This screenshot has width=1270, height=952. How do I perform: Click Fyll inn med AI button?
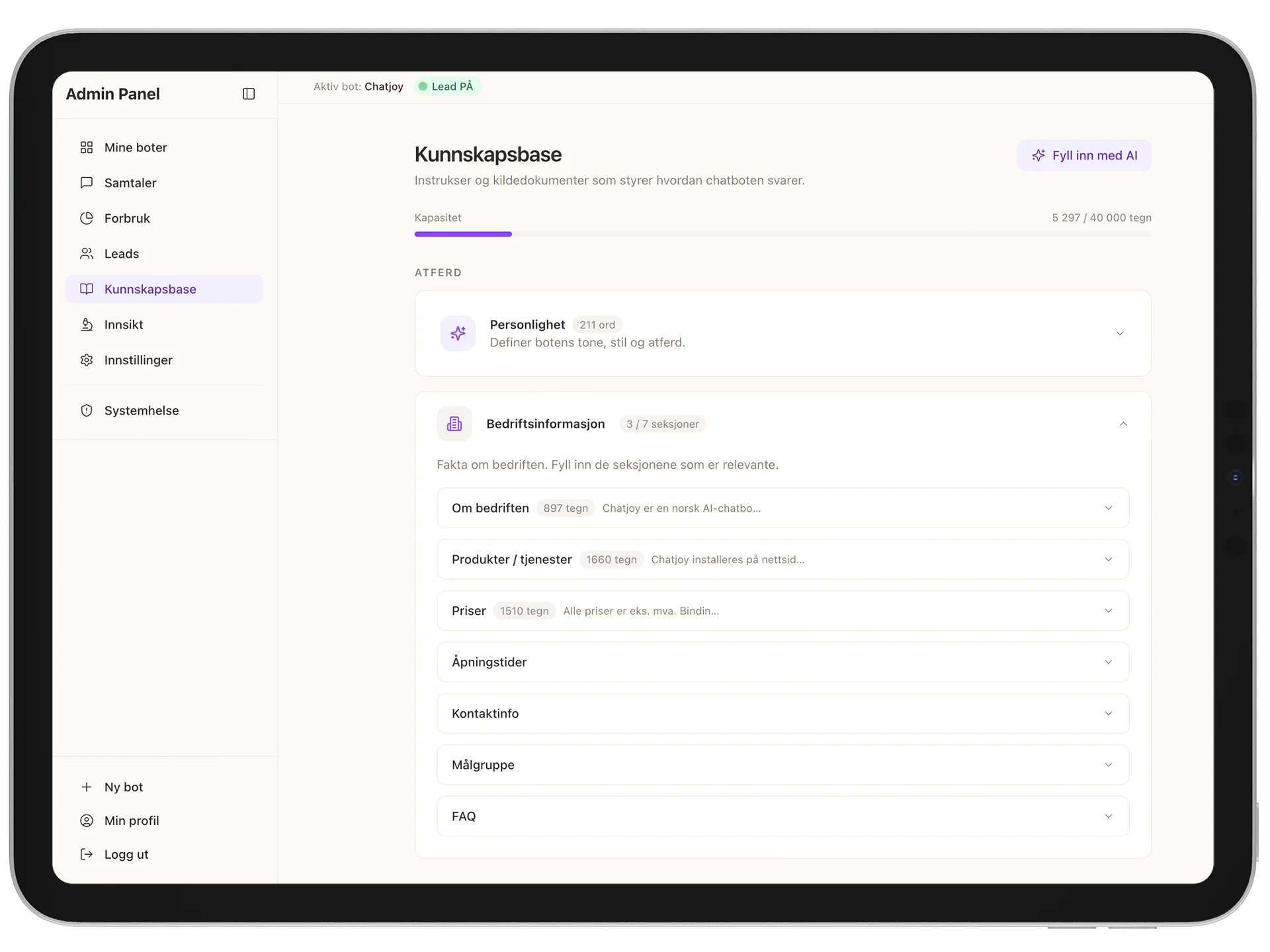pyautogui.click(x=1084, y=155)
